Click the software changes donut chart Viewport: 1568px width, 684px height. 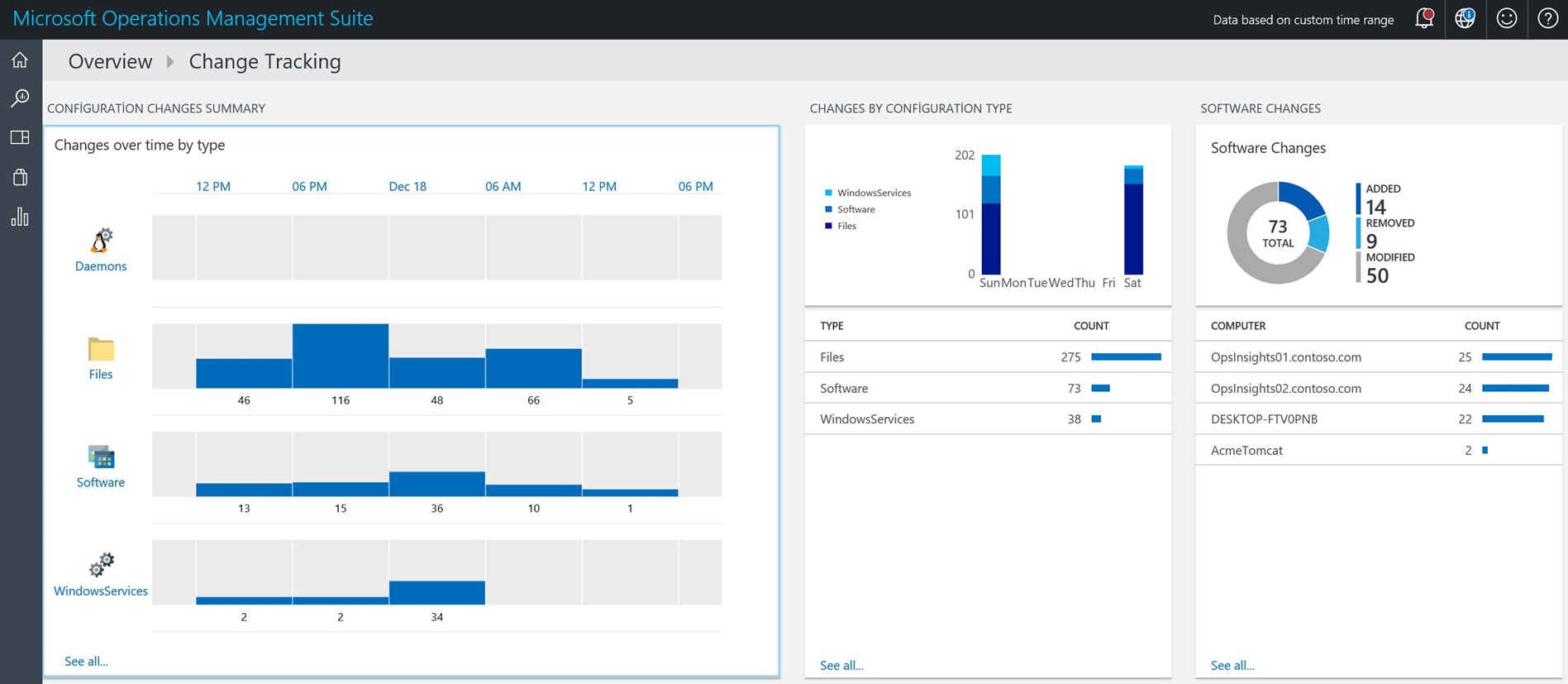pos(1278,233)
